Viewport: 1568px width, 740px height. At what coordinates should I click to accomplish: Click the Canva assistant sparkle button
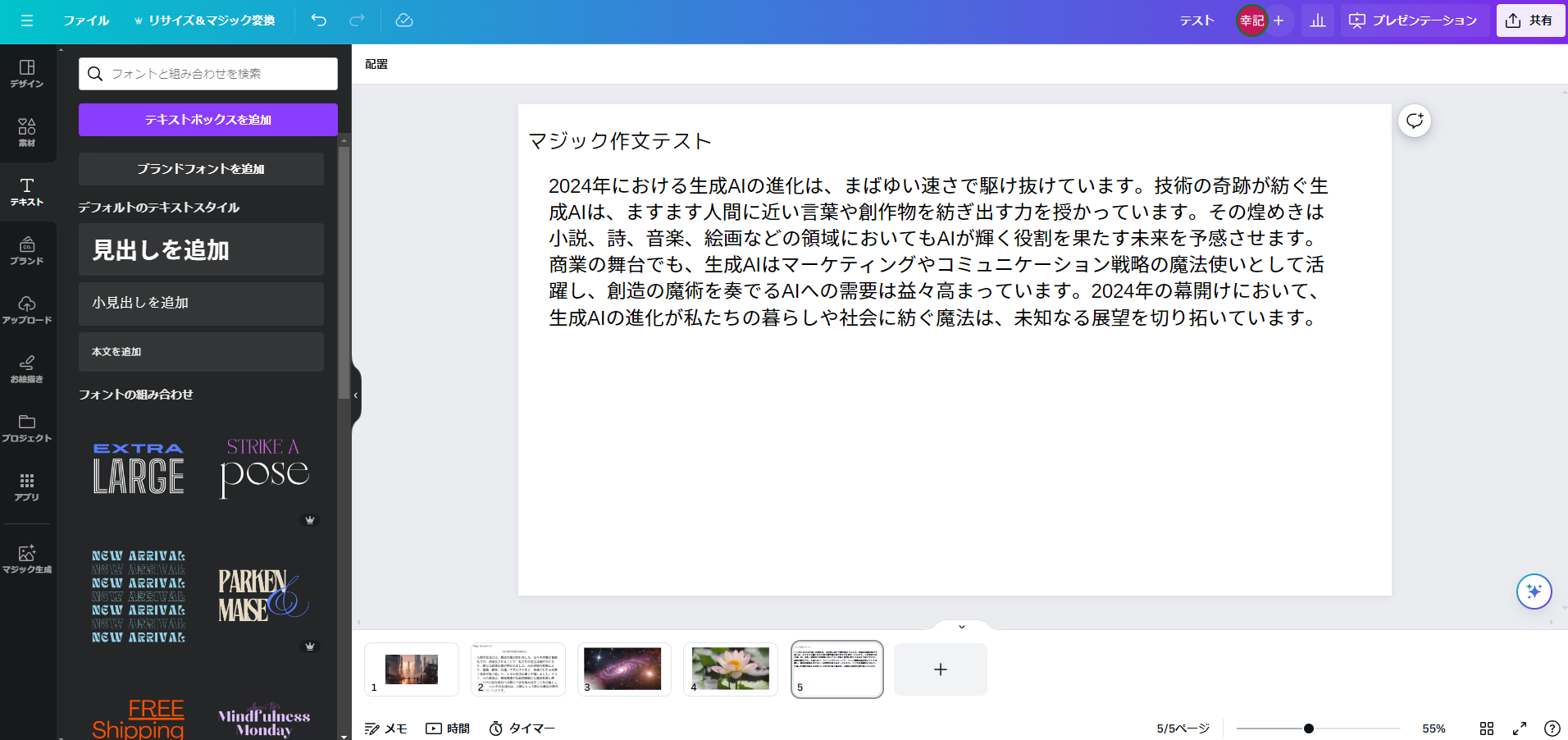click(1534, 591)
